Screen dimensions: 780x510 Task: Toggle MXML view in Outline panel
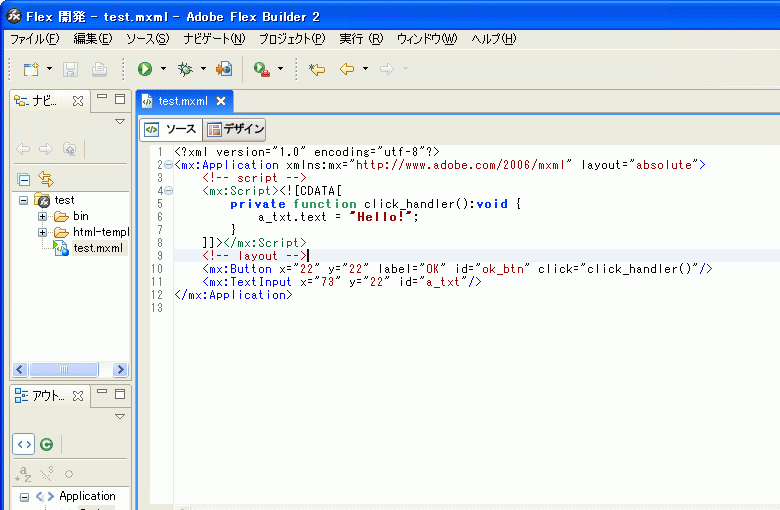point(24,444)
